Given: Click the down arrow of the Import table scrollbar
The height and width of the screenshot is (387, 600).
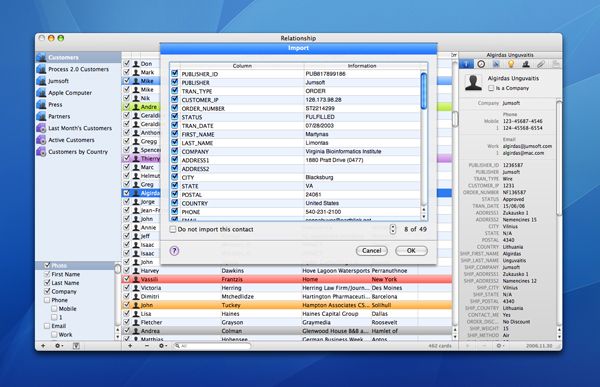Looking at the screenshot, I should tap(424, 217).
